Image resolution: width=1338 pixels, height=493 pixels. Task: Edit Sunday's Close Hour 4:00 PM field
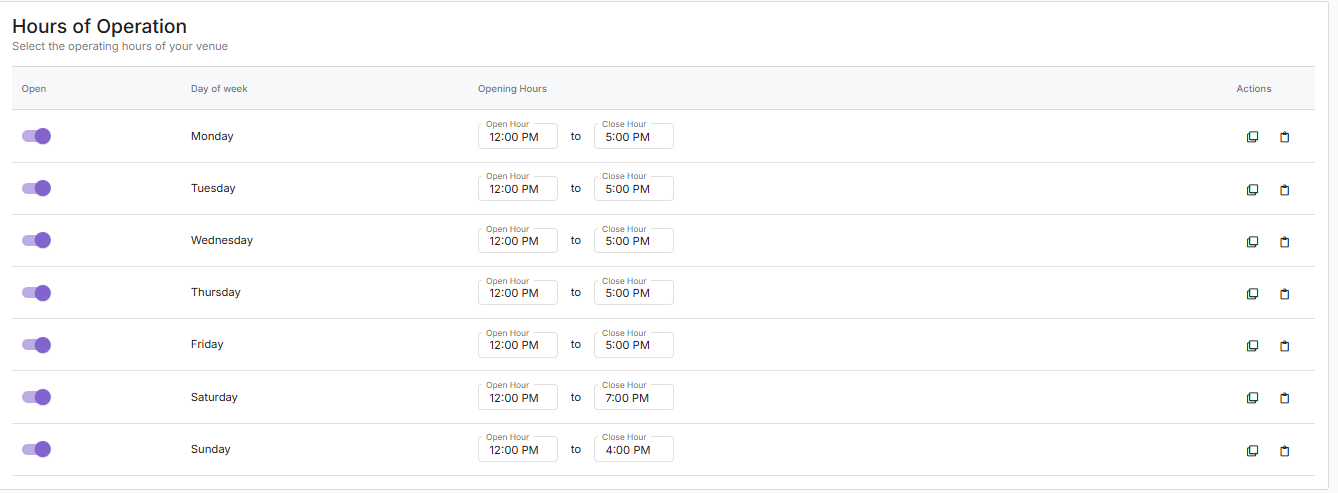click(x=634, y=449)
